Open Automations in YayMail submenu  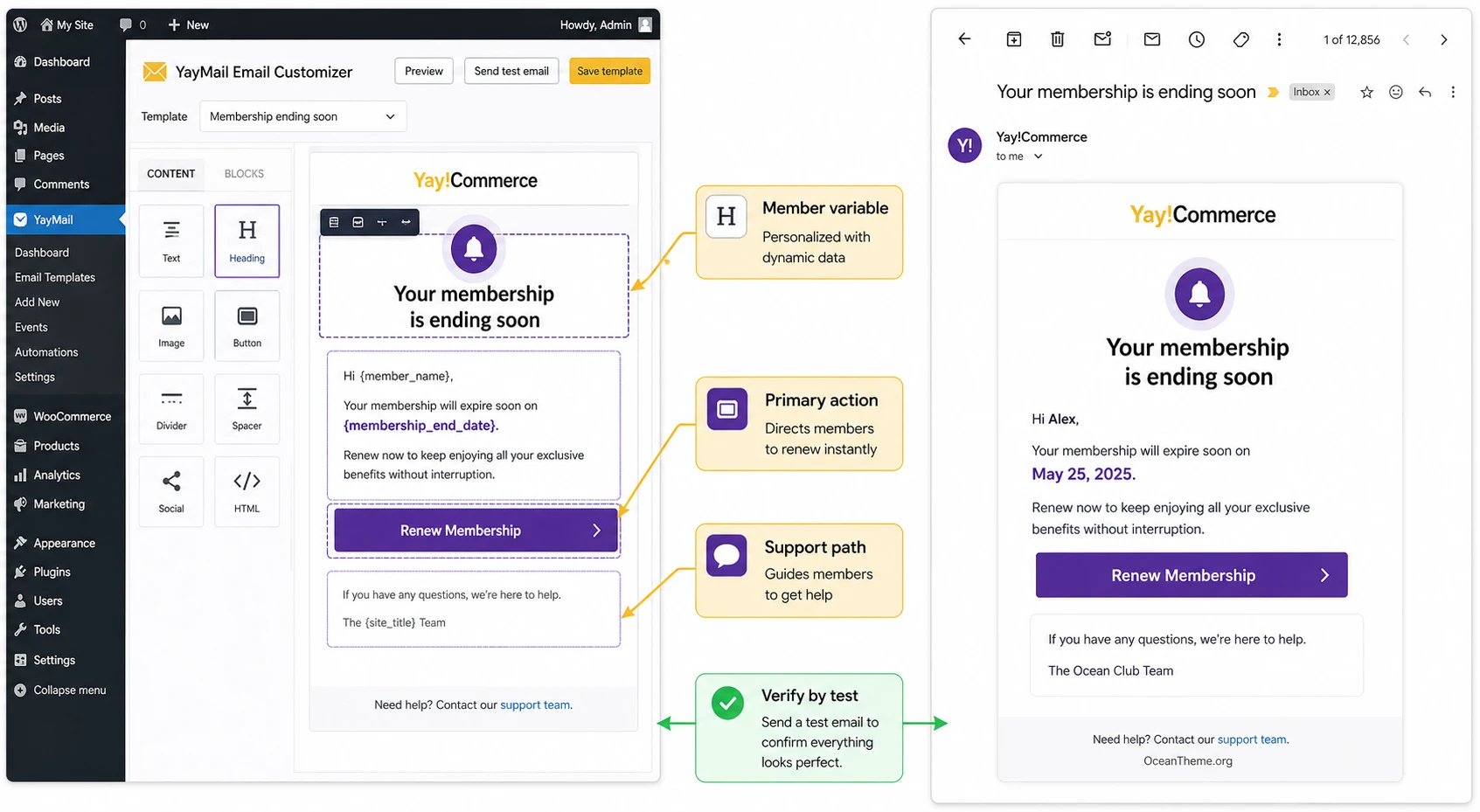(46, 352)
